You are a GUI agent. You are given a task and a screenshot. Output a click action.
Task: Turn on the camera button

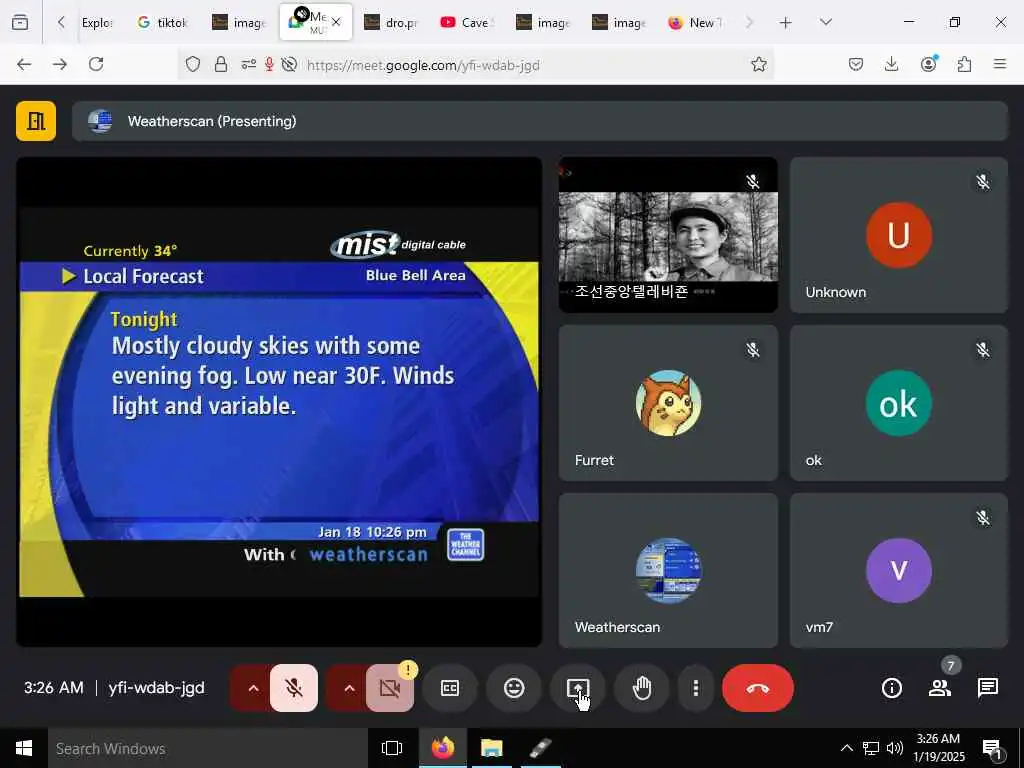point(390,688)
